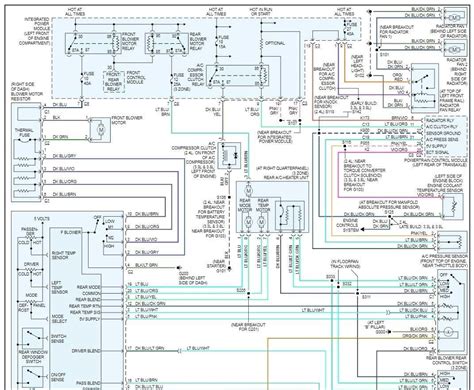474x390 pixels.
Task: Click the 'RIGHT TEMP SENSOR' label
Action: [64, 255]
